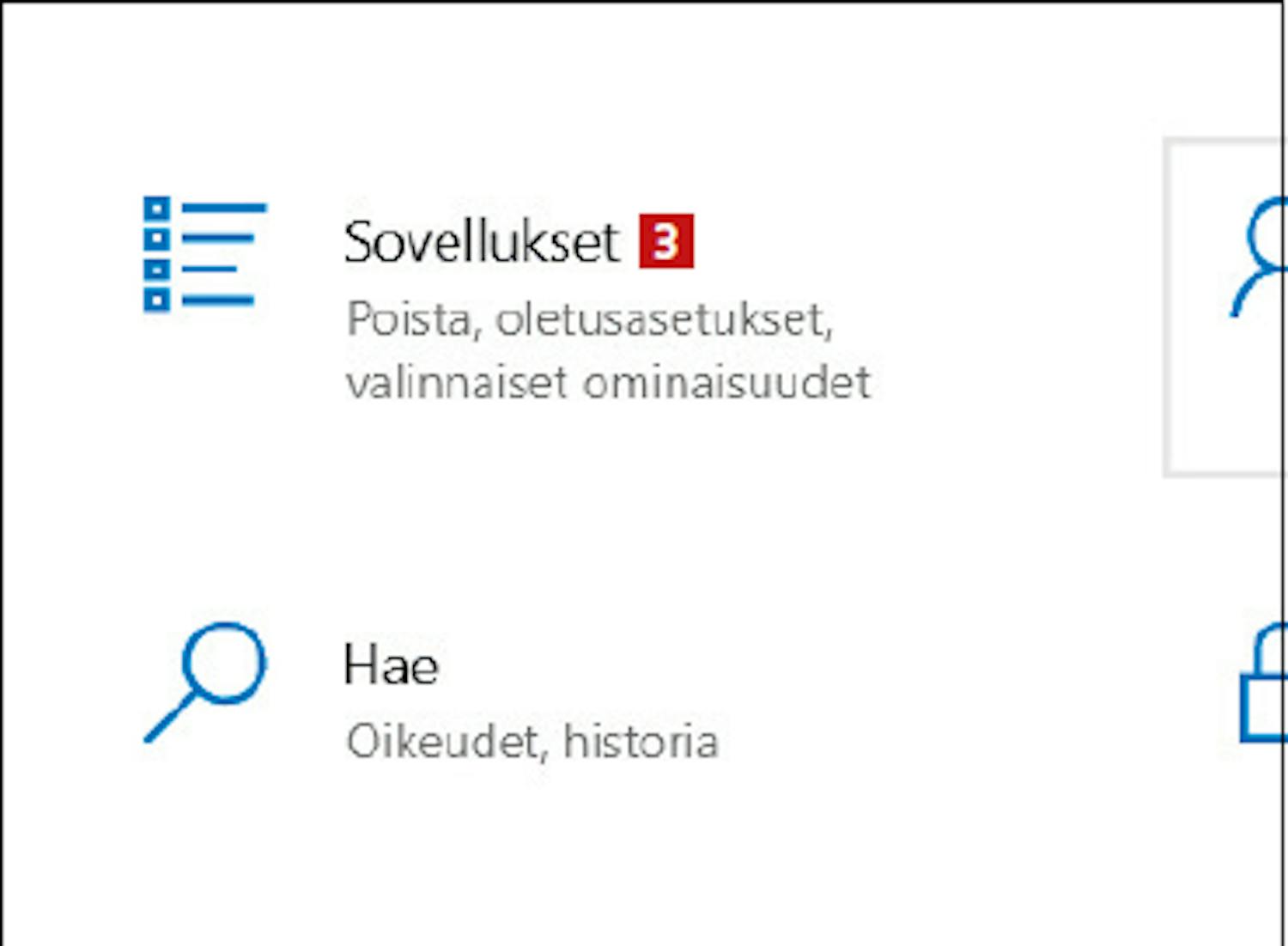Open Sovellukset via its list icon
The height and width of the screenshot is (946, 1288).
204,255
